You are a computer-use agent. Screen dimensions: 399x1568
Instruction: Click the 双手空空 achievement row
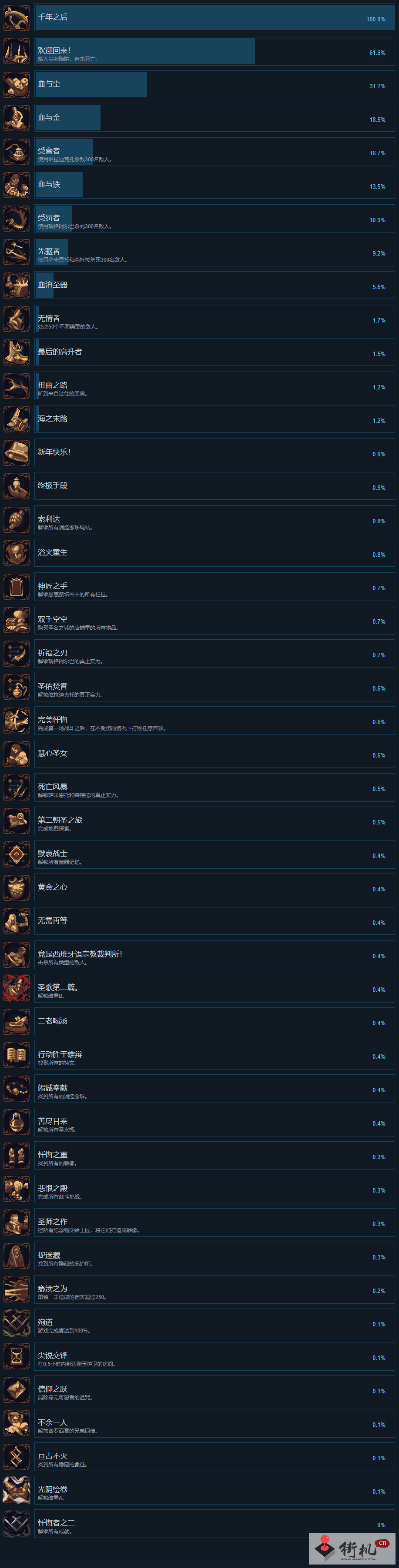pos(215,620)
